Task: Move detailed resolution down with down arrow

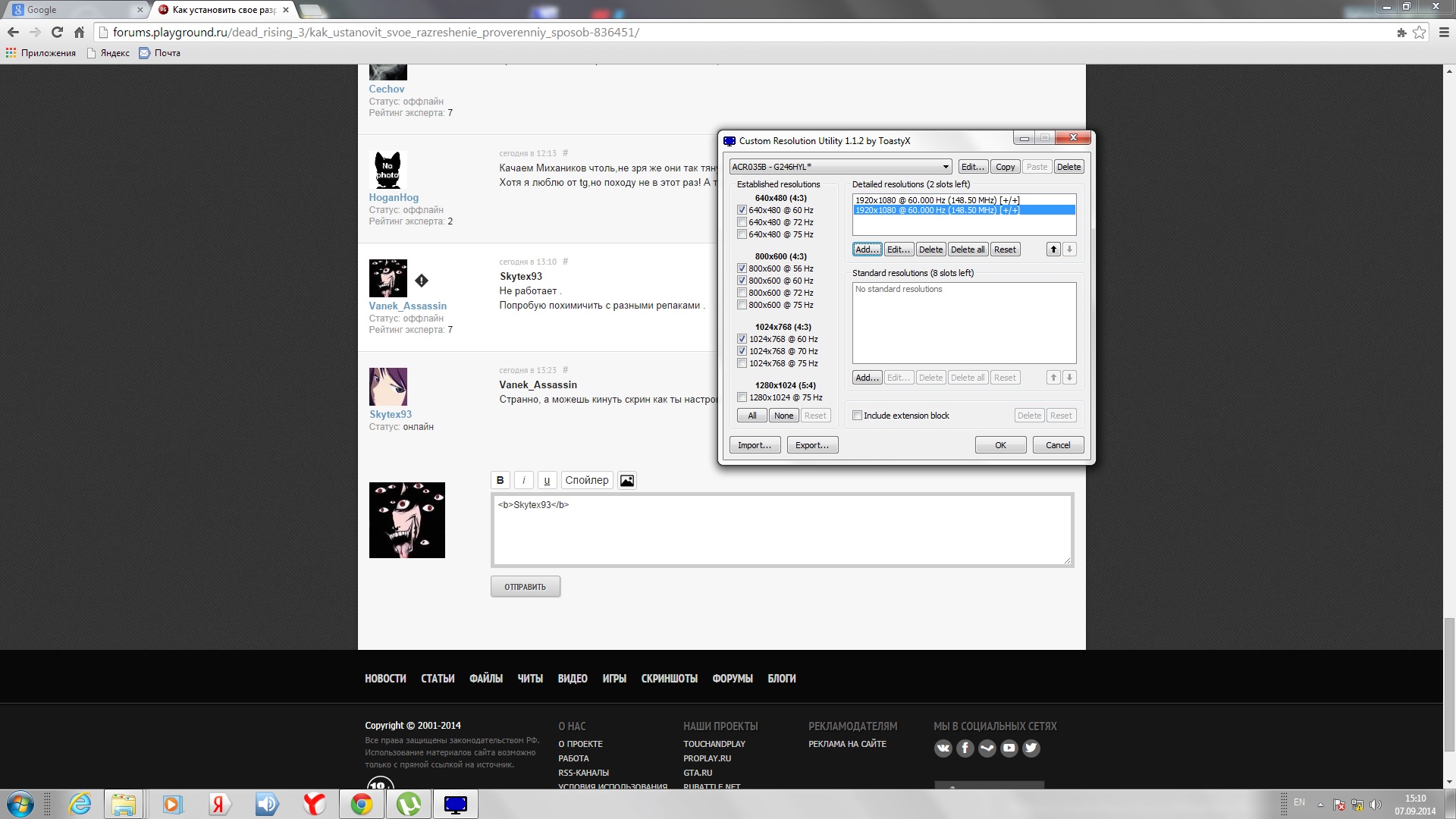Action: 1069,249
